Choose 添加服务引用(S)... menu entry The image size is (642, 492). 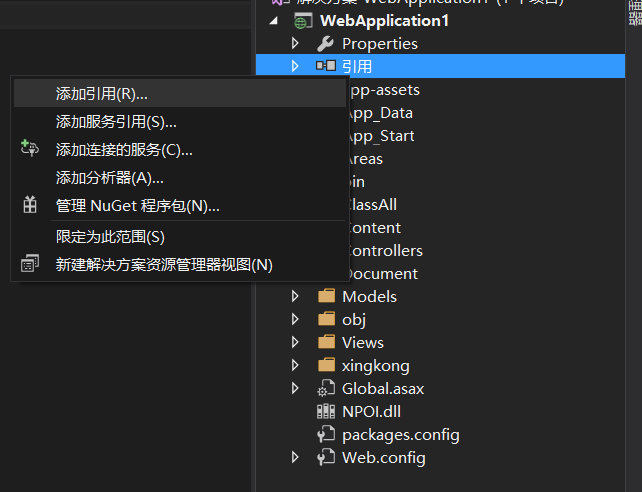tap(180, 122)
